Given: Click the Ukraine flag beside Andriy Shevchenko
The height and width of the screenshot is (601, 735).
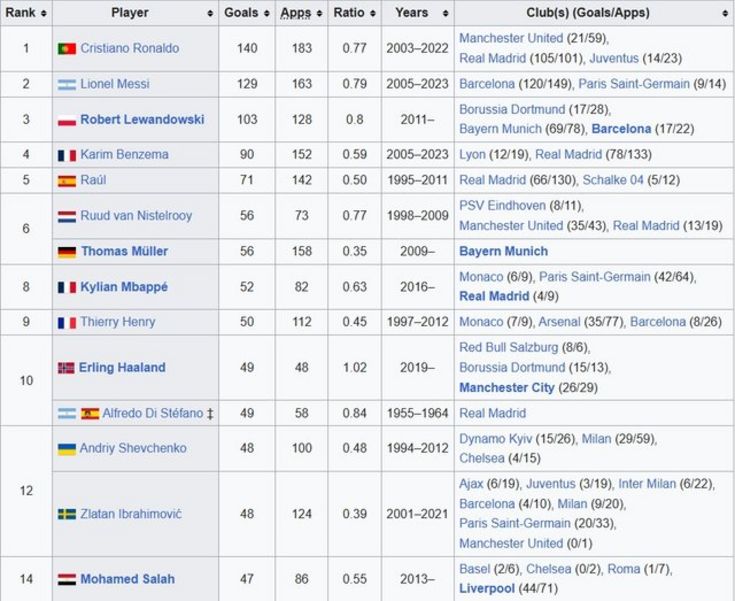Looking at the screenshot, I should 67,449.
